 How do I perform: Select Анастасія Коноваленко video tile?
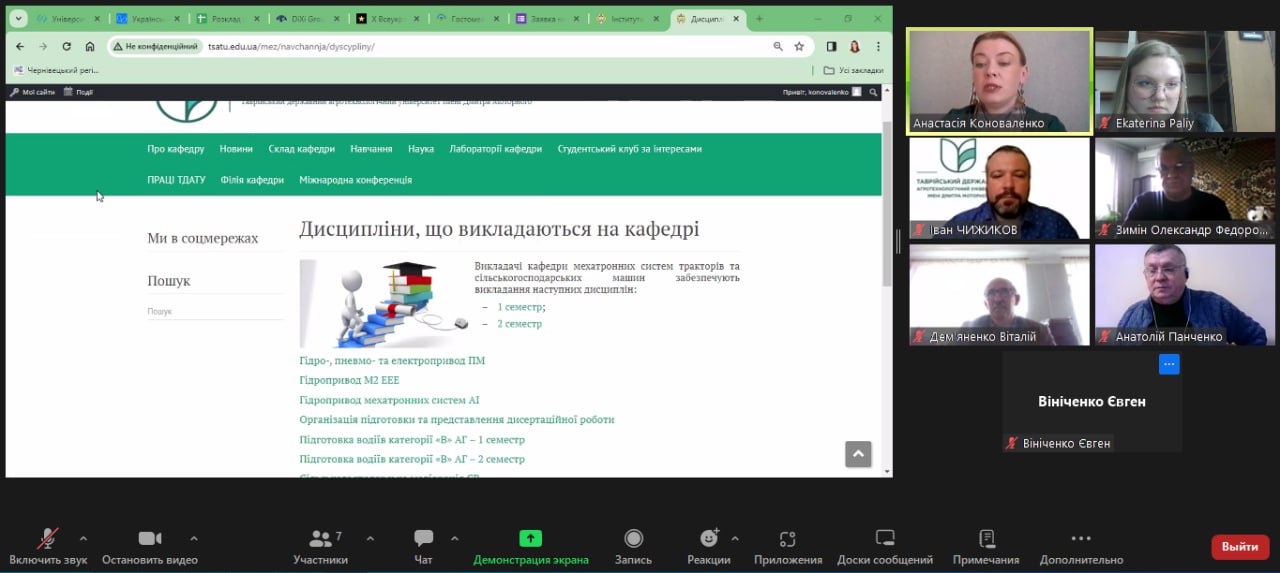tap(999, 80)
